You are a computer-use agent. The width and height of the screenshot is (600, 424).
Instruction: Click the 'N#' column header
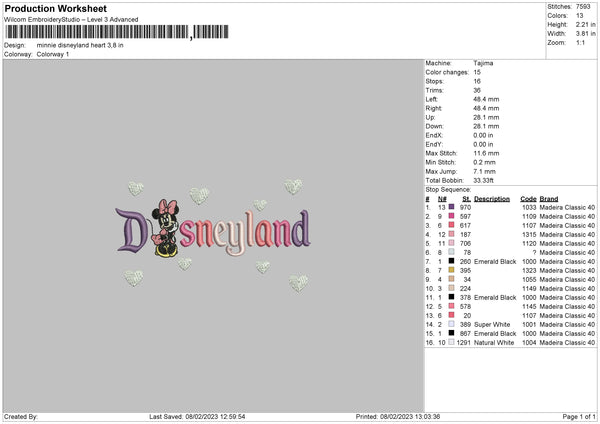442,199
